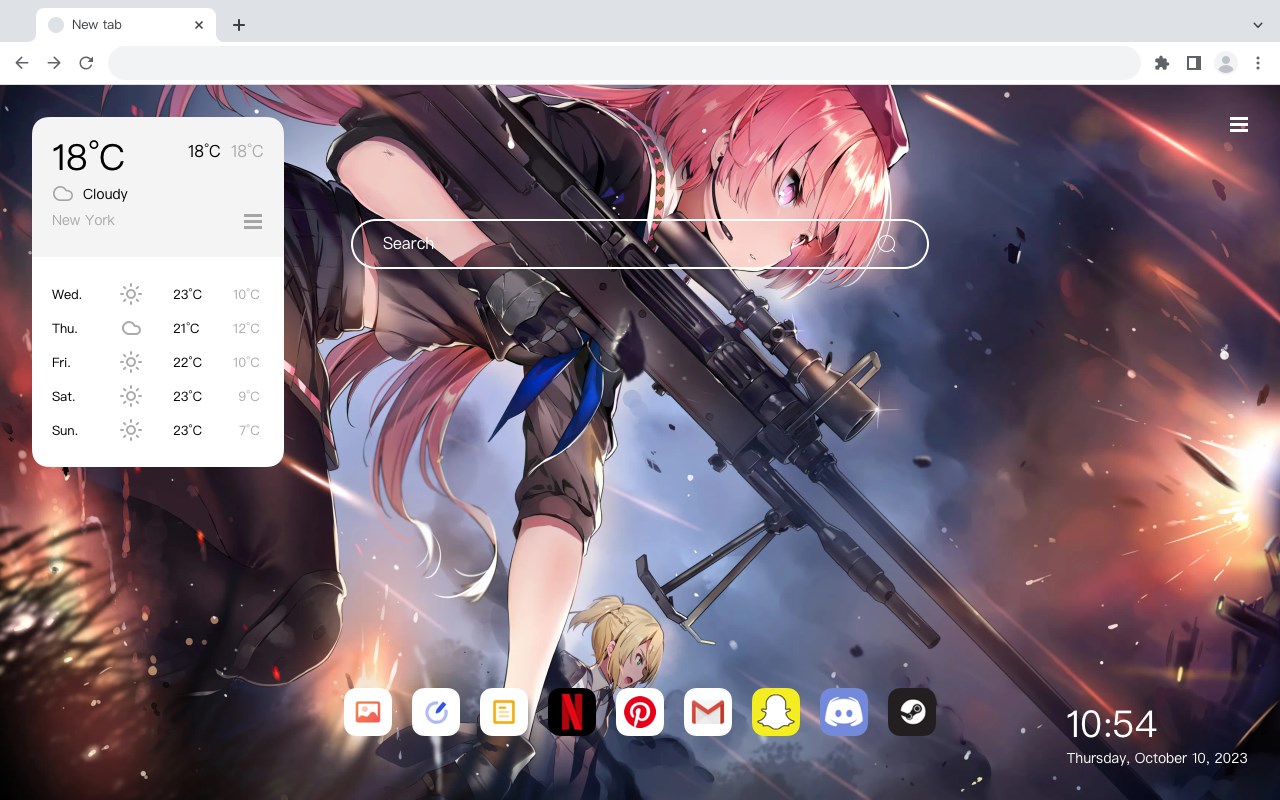Screen dimensions: 1280x800
Task: Launch the Steam shortcut
Action: [912, 712]
